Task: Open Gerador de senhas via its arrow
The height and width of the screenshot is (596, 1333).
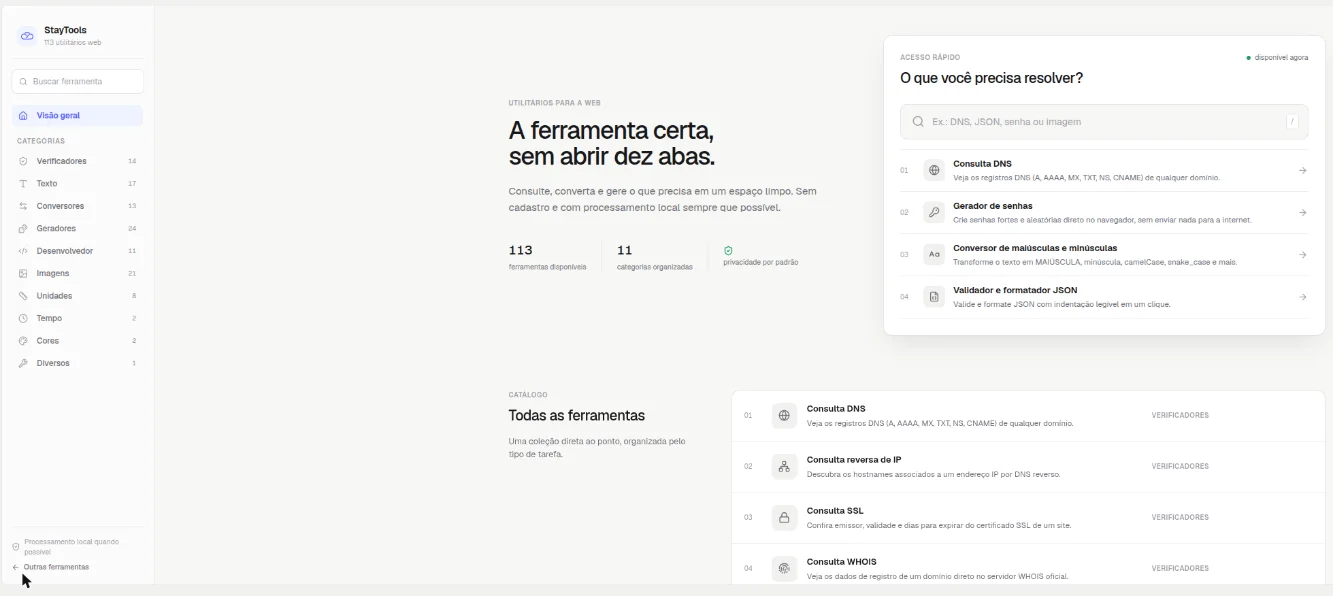Action: coord(1302,212)
